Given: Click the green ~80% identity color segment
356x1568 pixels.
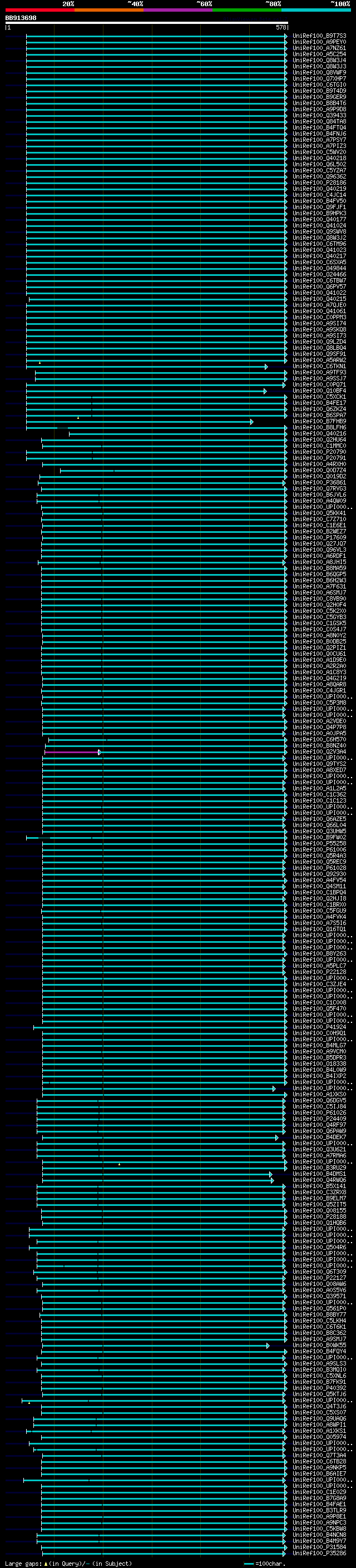Looking at the screenshot, I should pyautogui.click(x=247, y=10).
